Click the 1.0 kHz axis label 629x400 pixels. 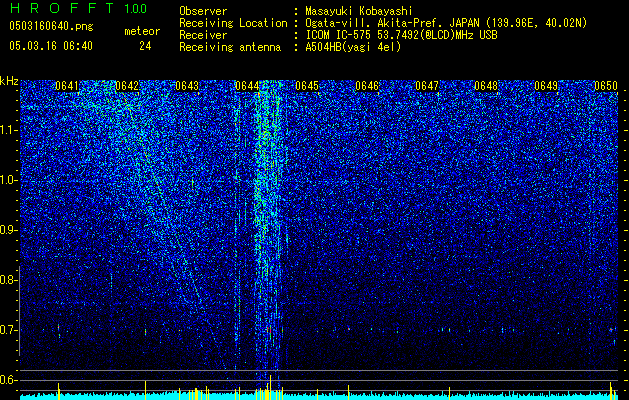(8, 180)
